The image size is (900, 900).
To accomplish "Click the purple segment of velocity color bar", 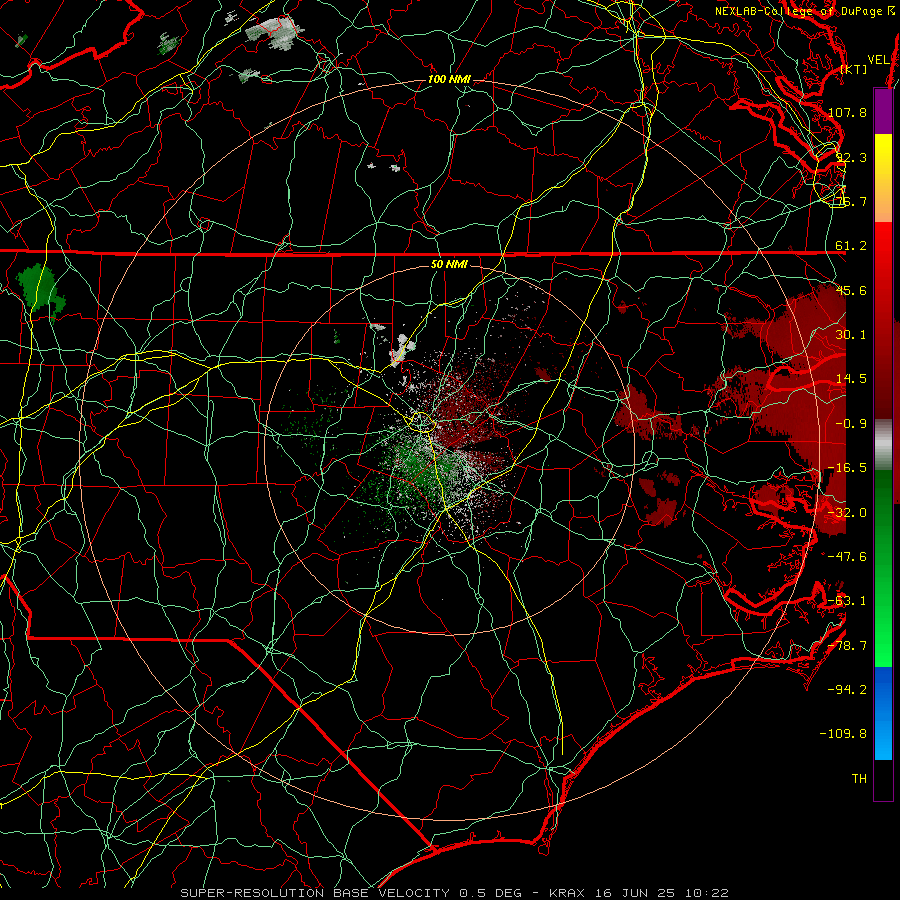I will coord(883,111).
